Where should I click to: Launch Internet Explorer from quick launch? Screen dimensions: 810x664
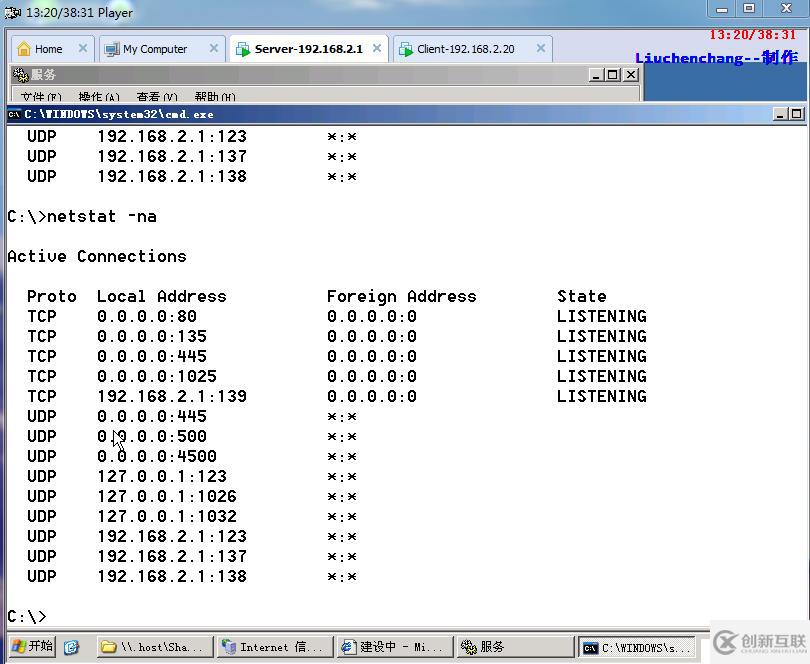(x=71, y=646)
